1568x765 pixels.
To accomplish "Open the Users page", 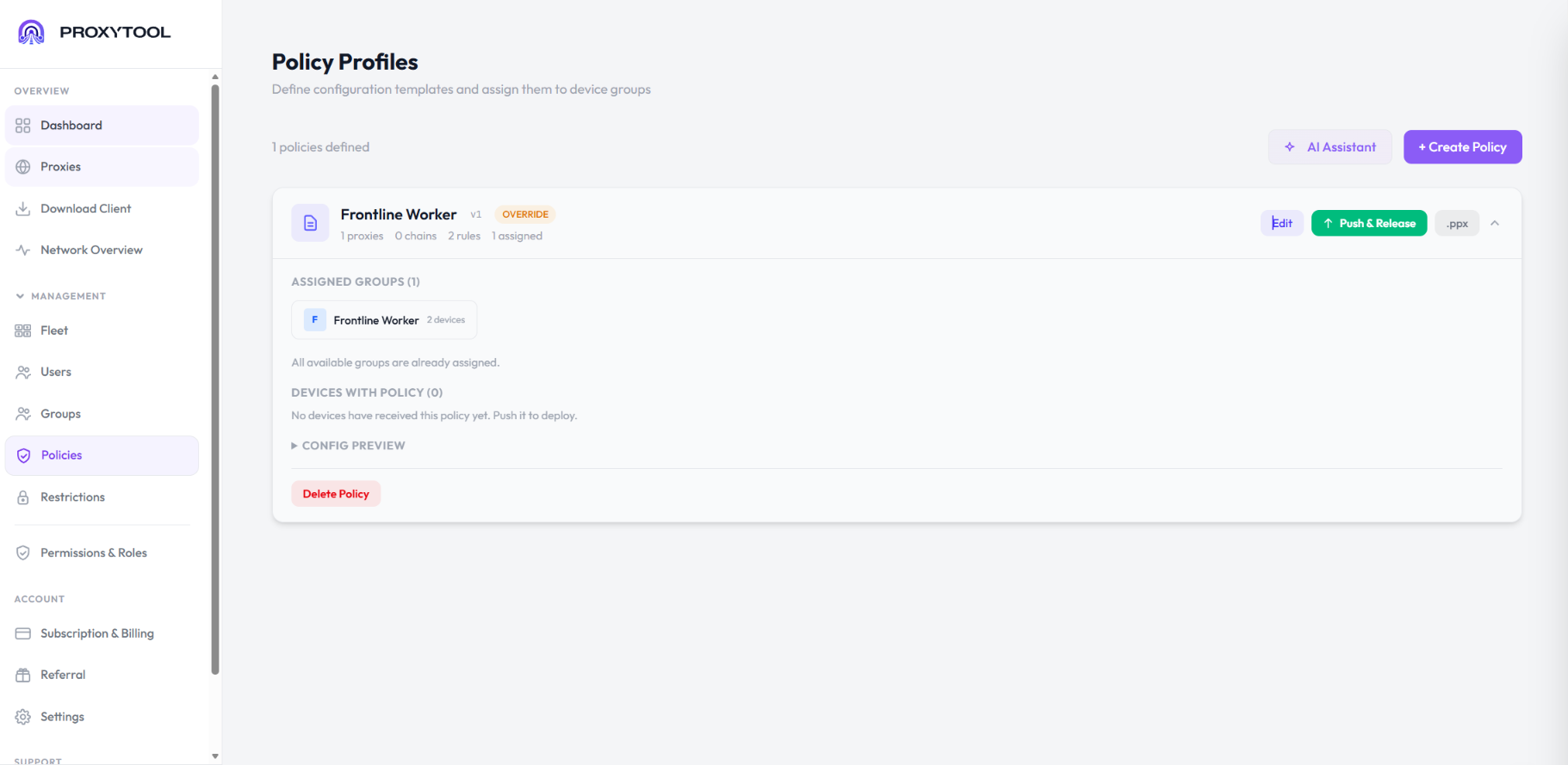I will click(102, 372).
